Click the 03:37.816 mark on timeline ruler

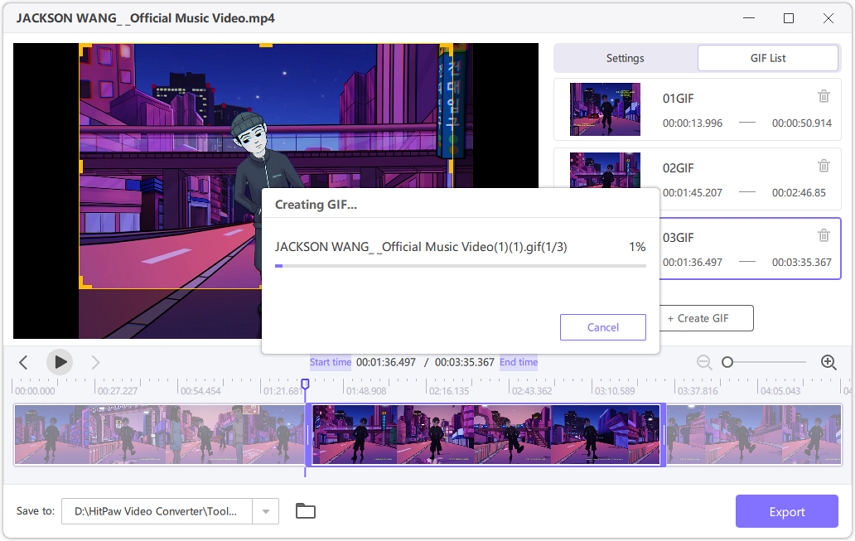coord(697,391)
